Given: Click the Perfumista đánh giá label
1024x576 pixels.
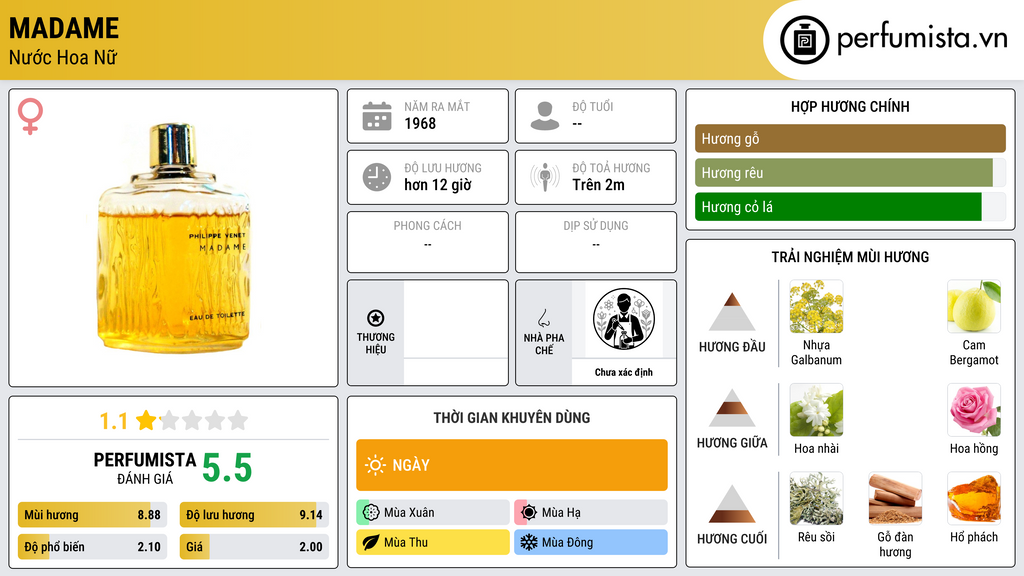Looking at the screenshot, I should tap(144, 468).
